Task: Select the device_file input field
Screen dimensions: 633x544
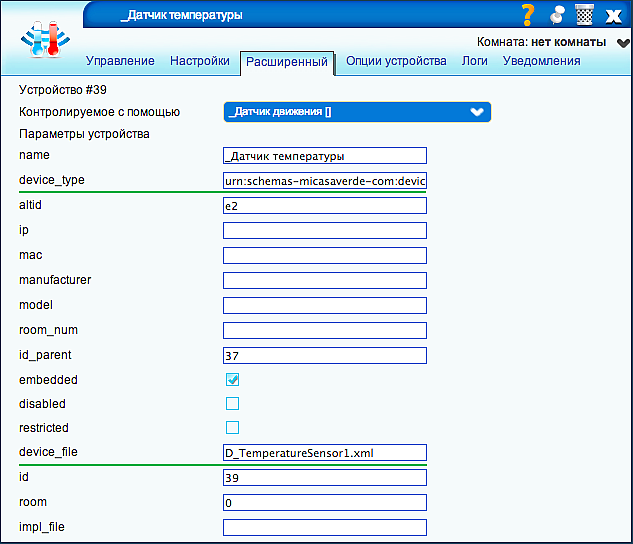Action: click(325, 453)
